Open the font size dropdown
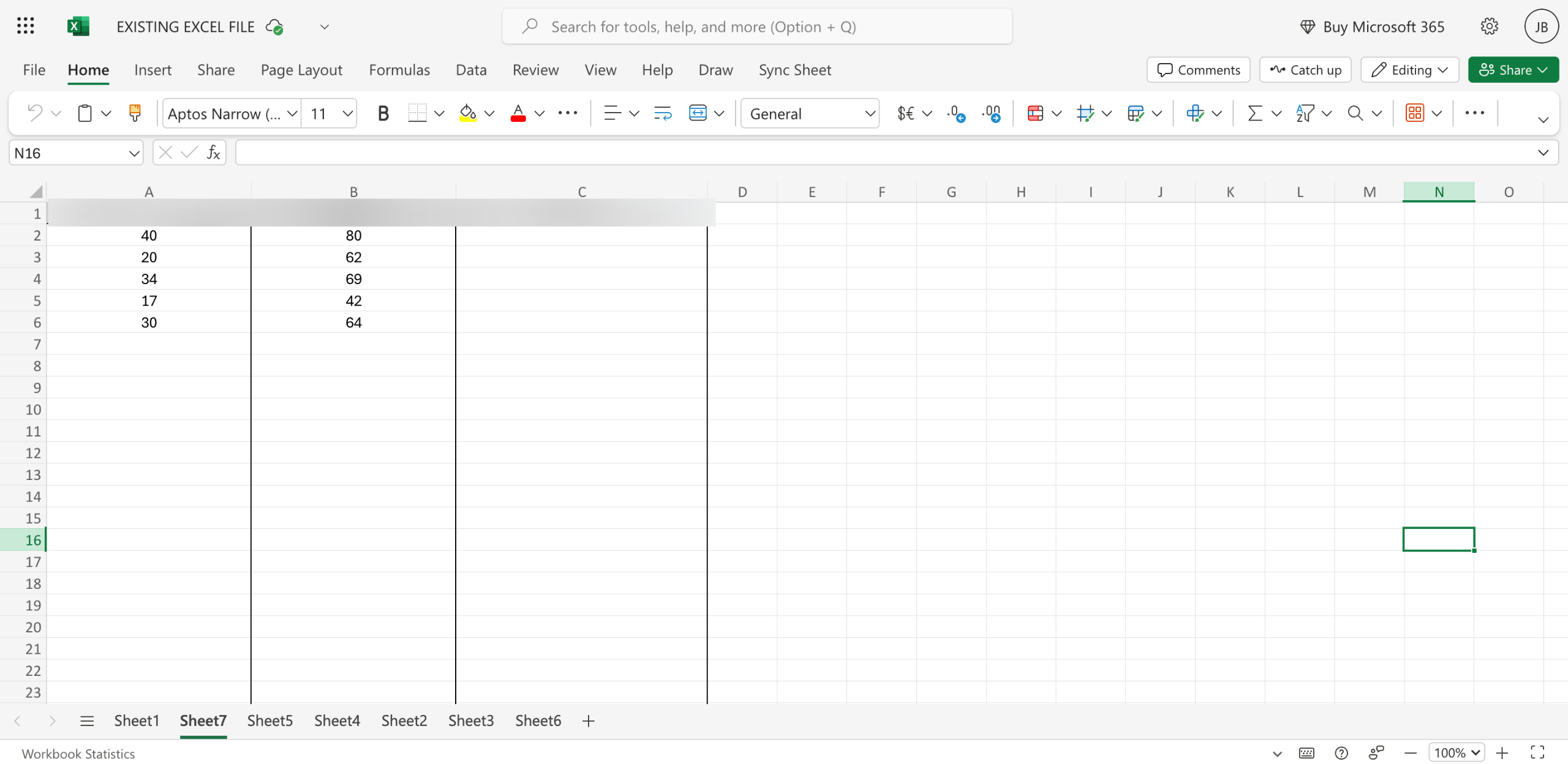 coord(347,113)
